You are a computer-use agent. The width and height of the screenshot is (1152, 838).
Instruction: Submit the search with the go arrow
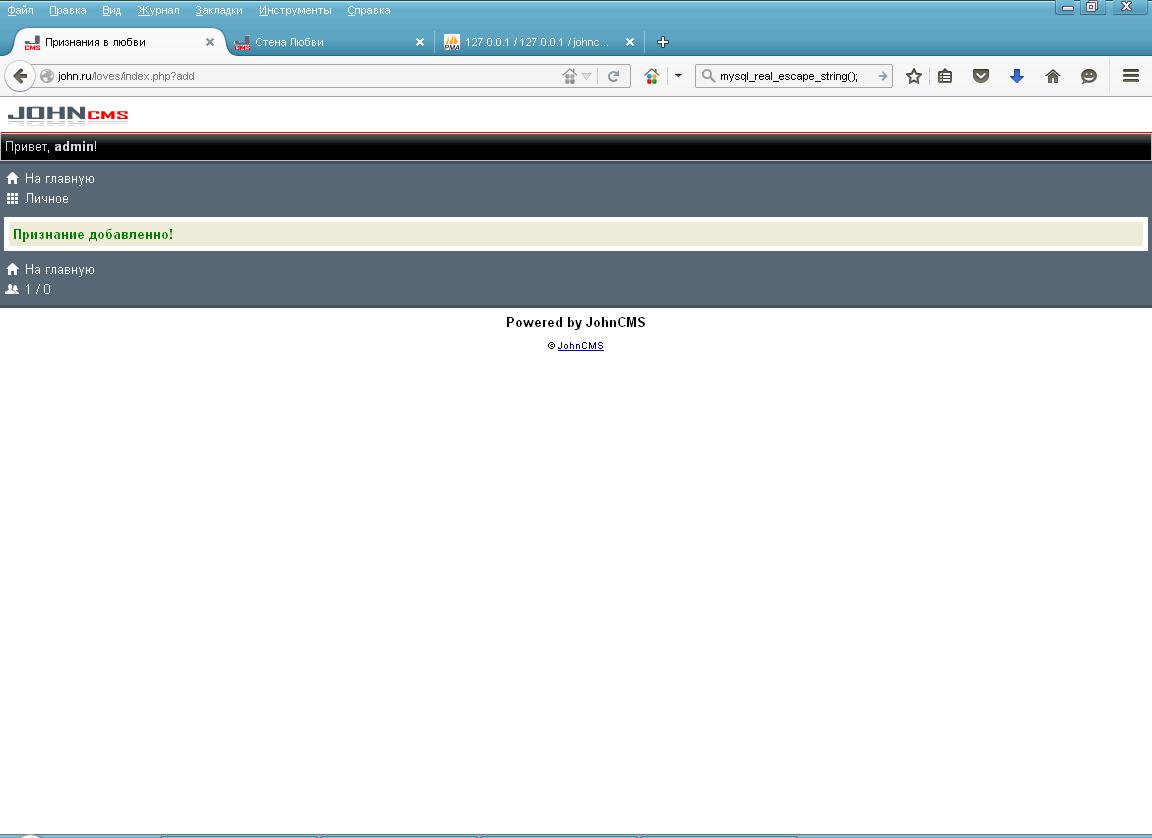click(883, 76)
